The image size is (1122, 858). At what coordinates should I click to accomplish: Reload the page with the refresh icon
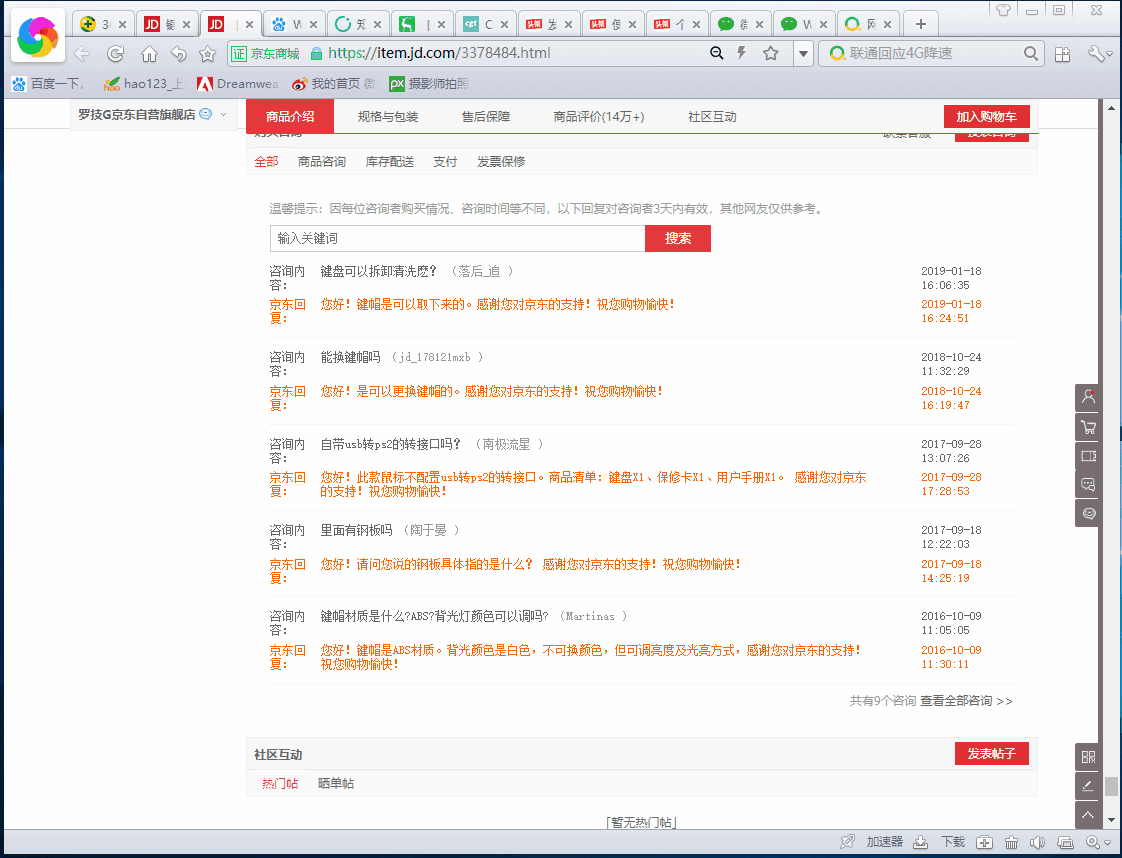(115, 54)
